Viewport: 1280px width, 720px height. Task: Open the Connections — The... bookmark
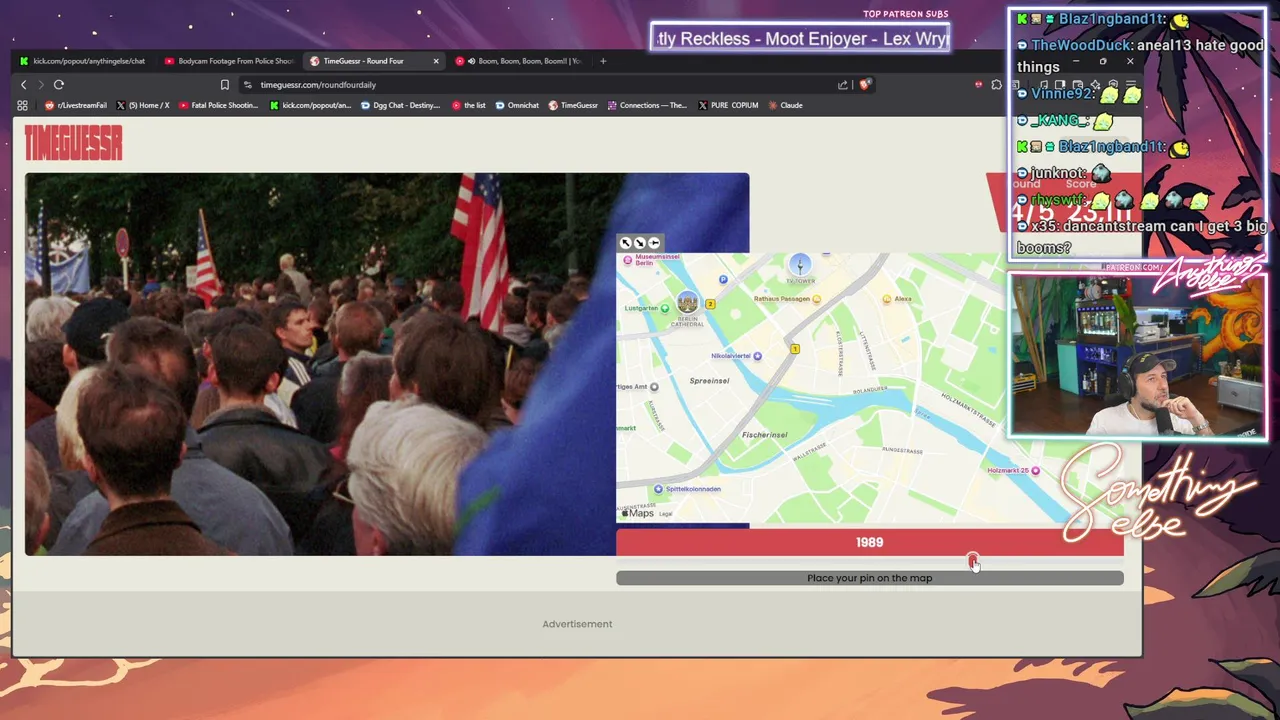pyautogui.click(x=648, y=105)
